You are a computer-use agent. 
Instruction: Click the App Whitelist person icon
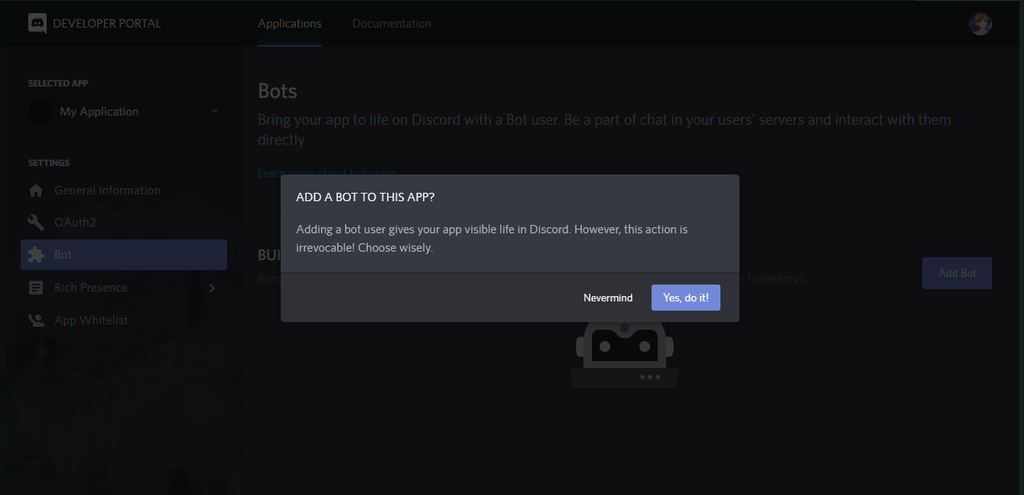36,320
